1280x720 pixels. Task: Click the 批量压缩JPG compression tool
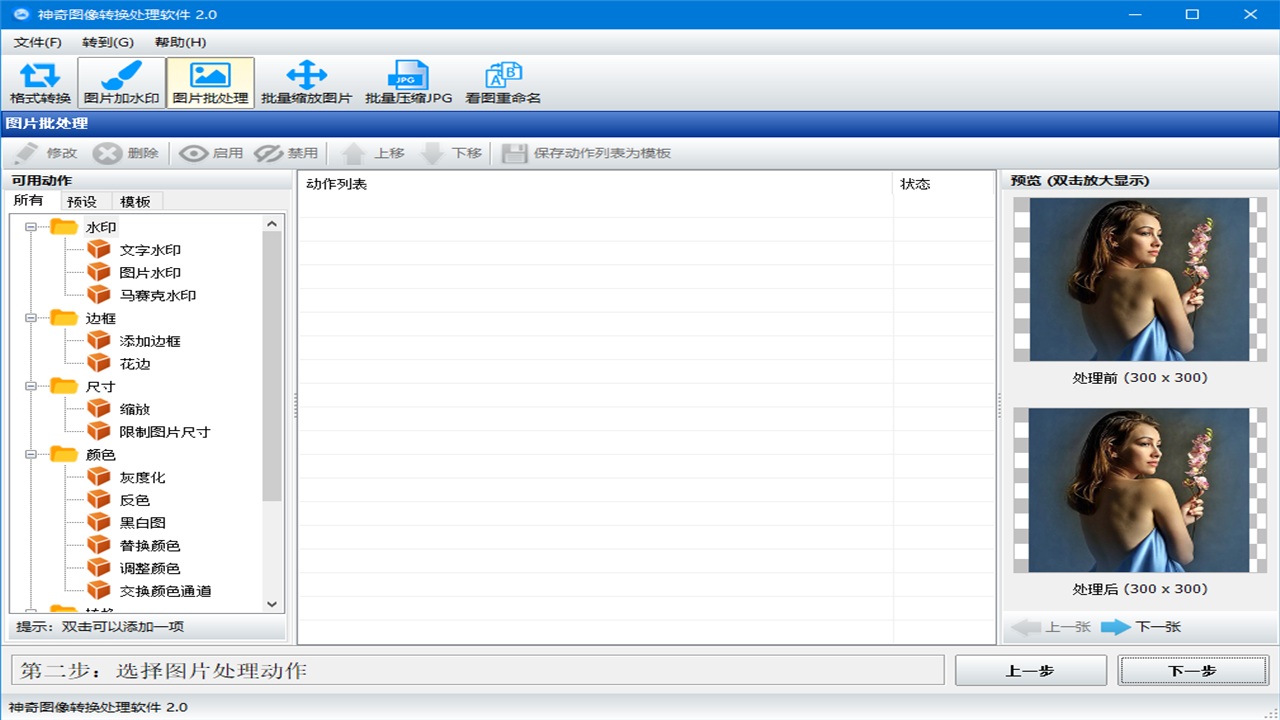coord(408,83)
